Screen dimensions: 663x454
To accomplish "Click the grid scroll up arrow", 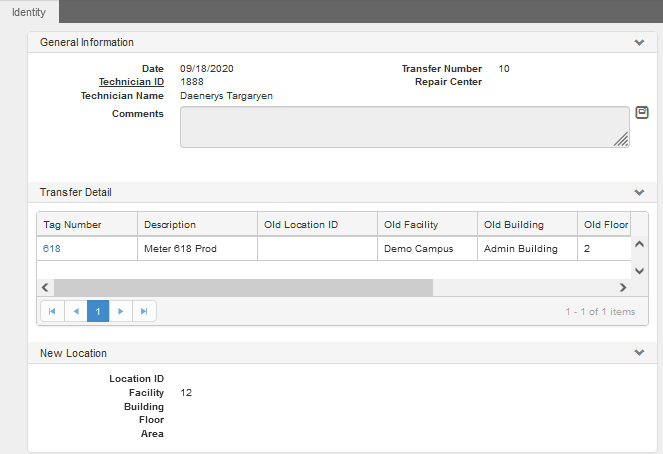I will [x=640, y=244].
